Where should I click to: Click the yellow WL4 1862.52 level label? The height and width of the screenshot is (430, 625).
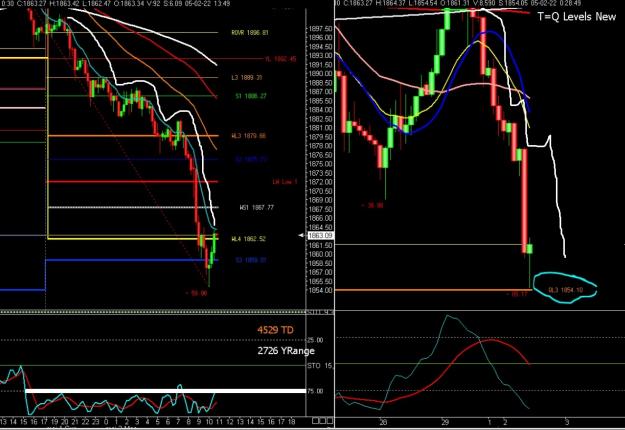point(248,239)
